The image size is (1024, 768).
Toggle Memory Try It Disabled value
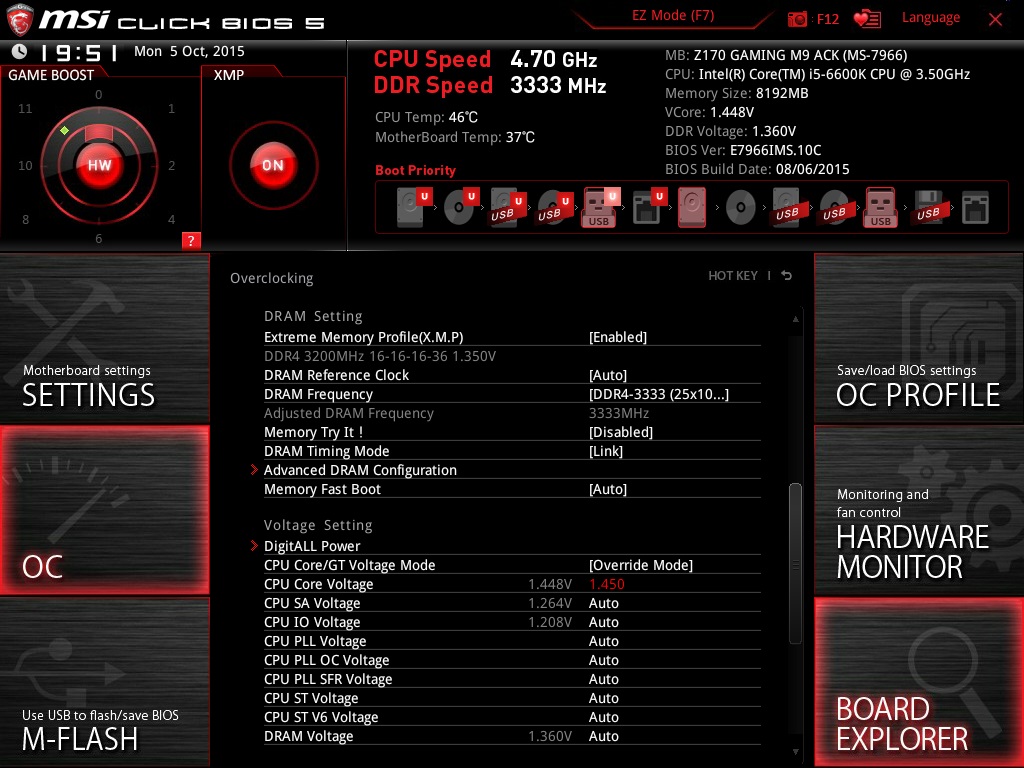(620, 432)
